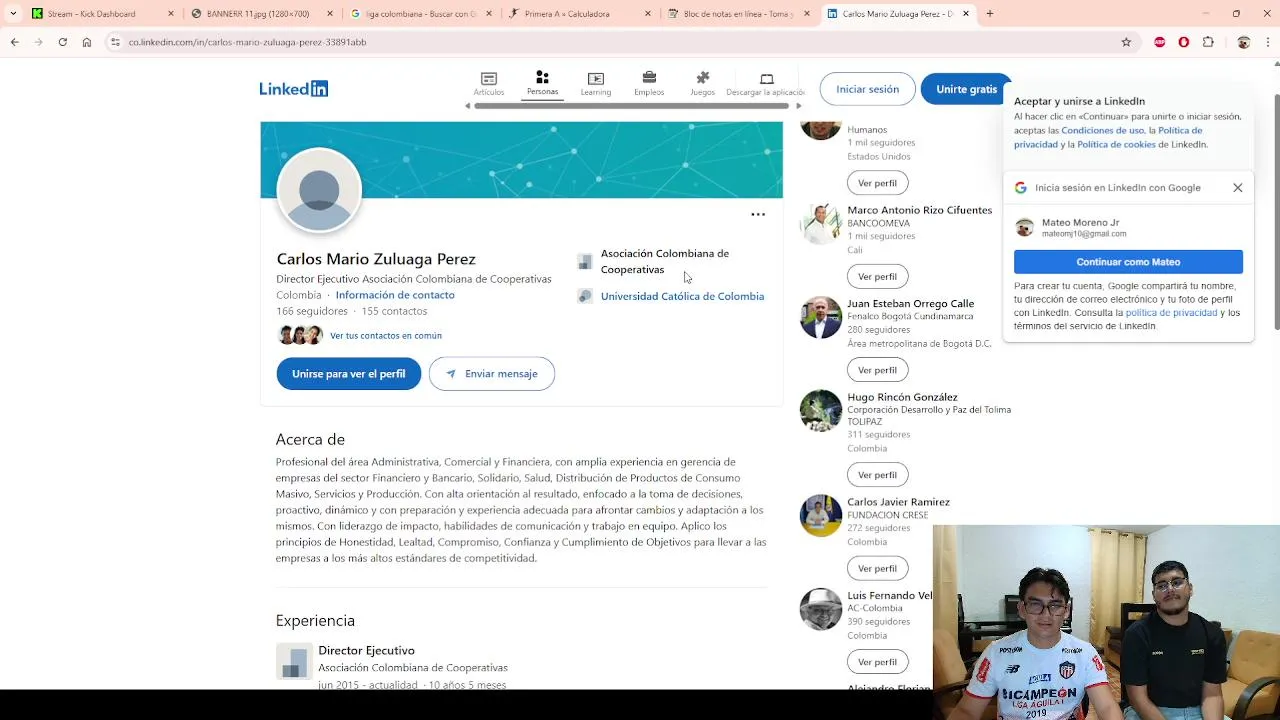Click Carlos Javier Ramirez photo
The image size is (1280, 720).
(821, 516)
